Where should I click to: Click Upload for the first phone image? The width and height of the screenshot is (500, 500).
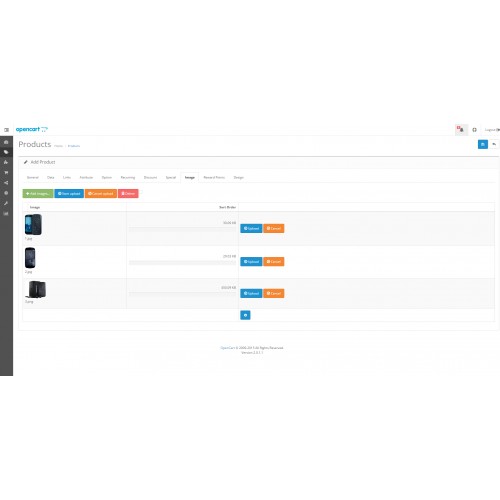click(x=251, y=228)
